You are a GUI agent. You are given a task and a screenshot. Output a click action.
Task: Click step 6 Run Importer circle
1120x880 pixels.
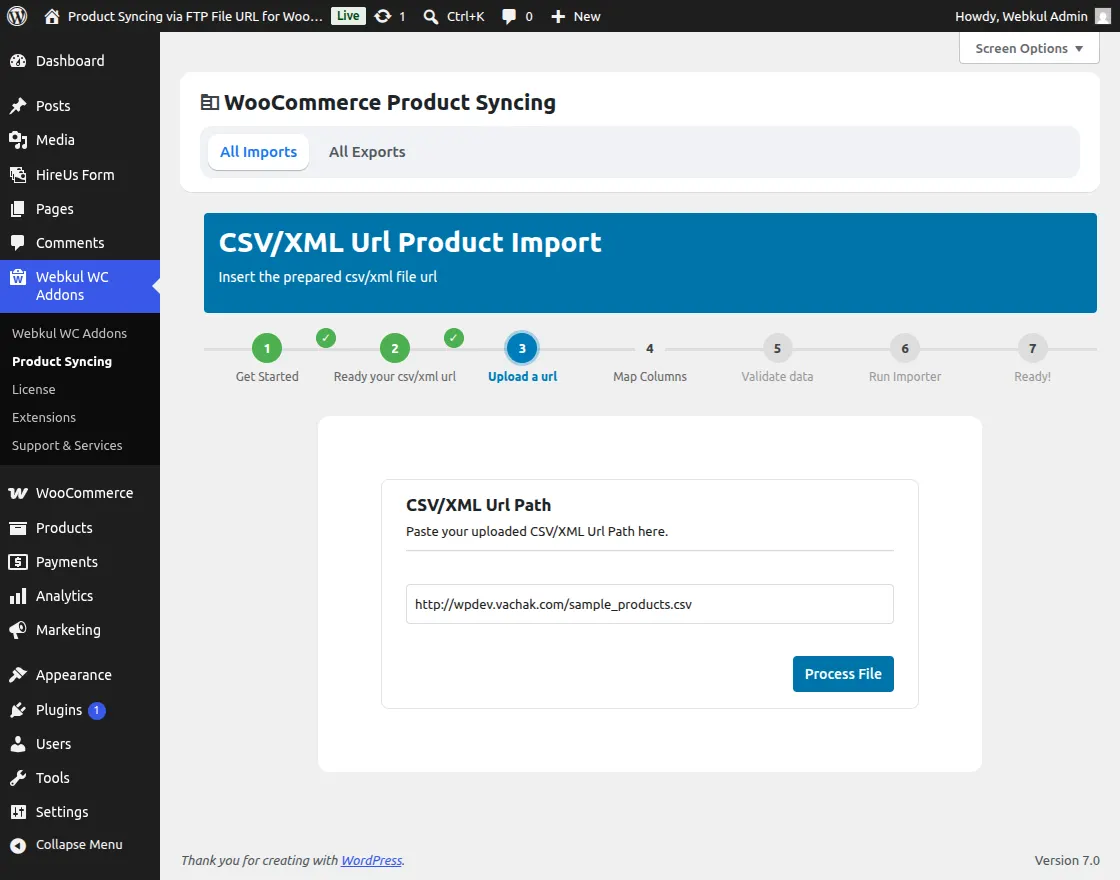pos(905,349)
